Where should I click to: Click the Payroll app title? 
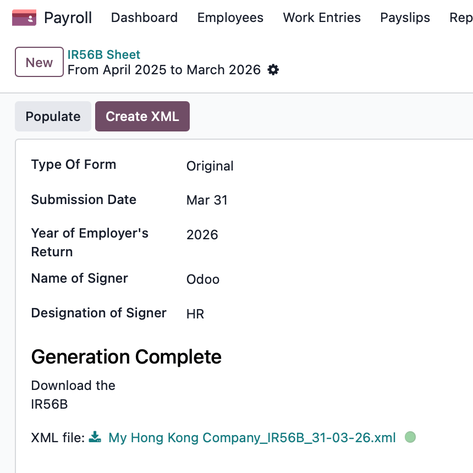coord(68,18)
